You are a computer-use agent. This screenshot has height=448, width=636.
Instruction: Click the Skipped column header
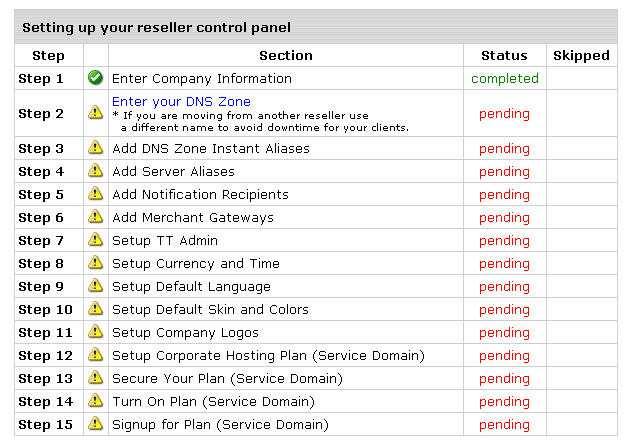581,55
